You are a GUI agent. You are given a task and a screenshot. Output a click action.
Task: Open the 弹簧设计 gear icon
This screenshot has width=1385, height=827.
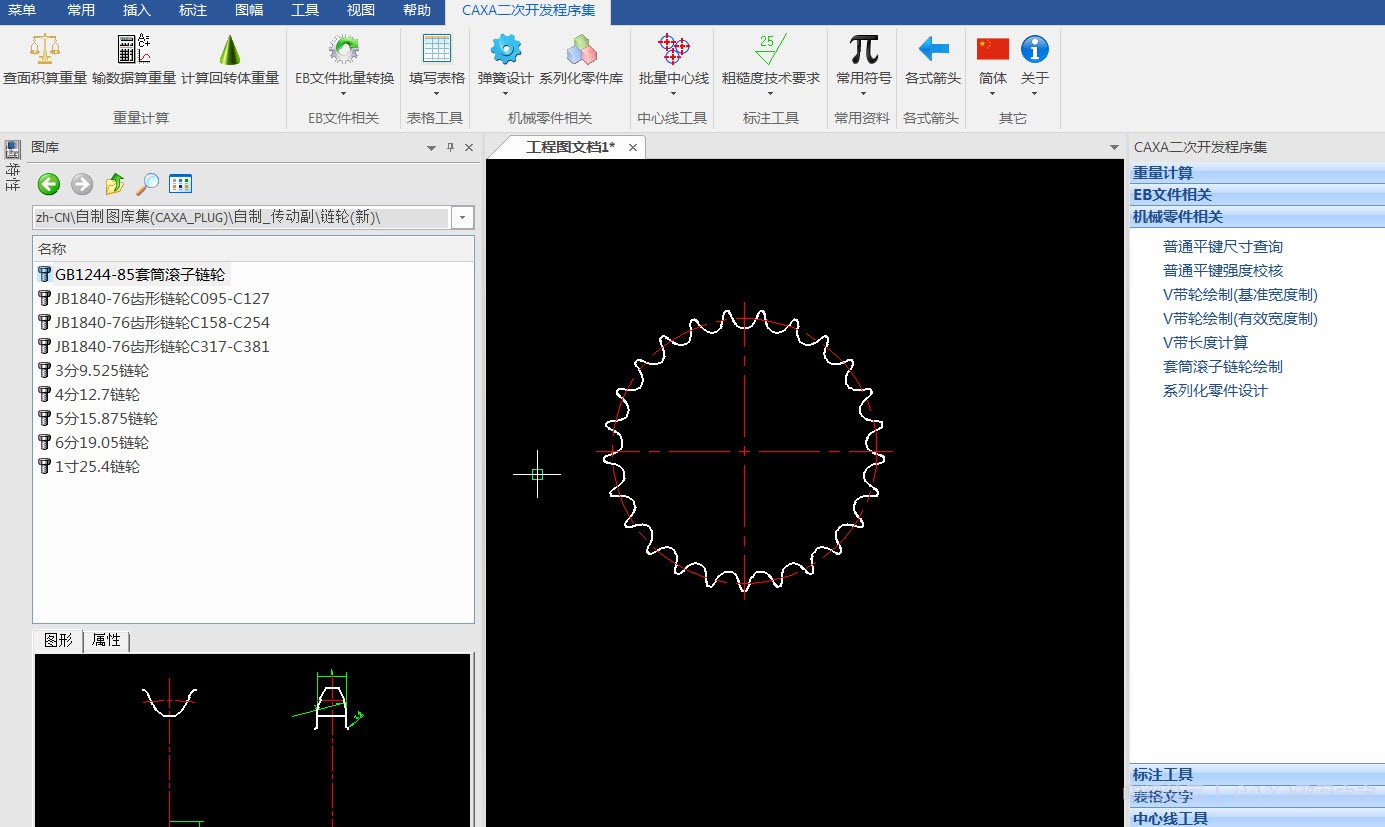pyautogui.click(x=505, y=50)
